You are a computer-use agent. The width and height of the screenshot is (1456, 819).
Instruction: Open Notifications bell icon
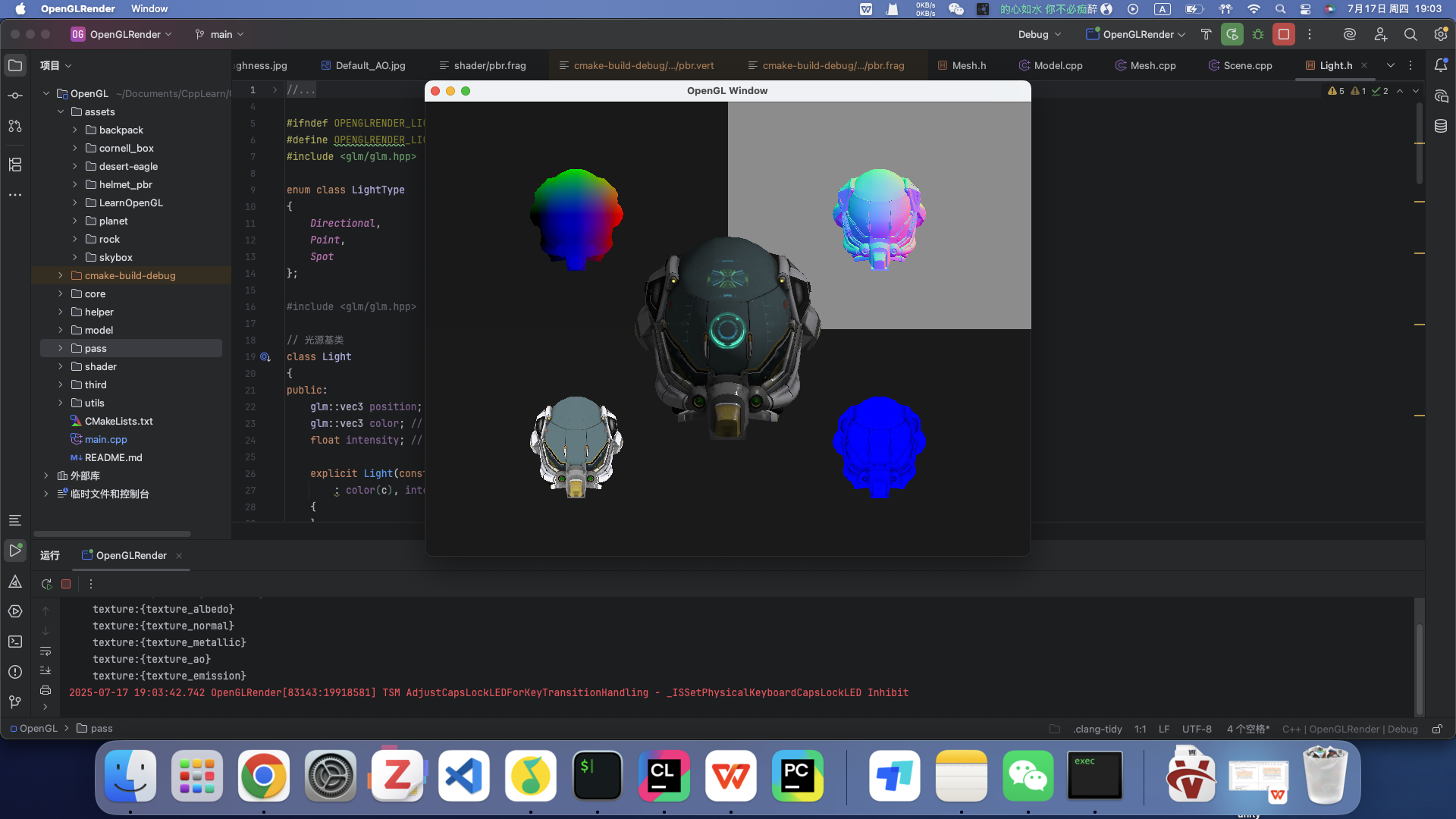click(1441, 65)
